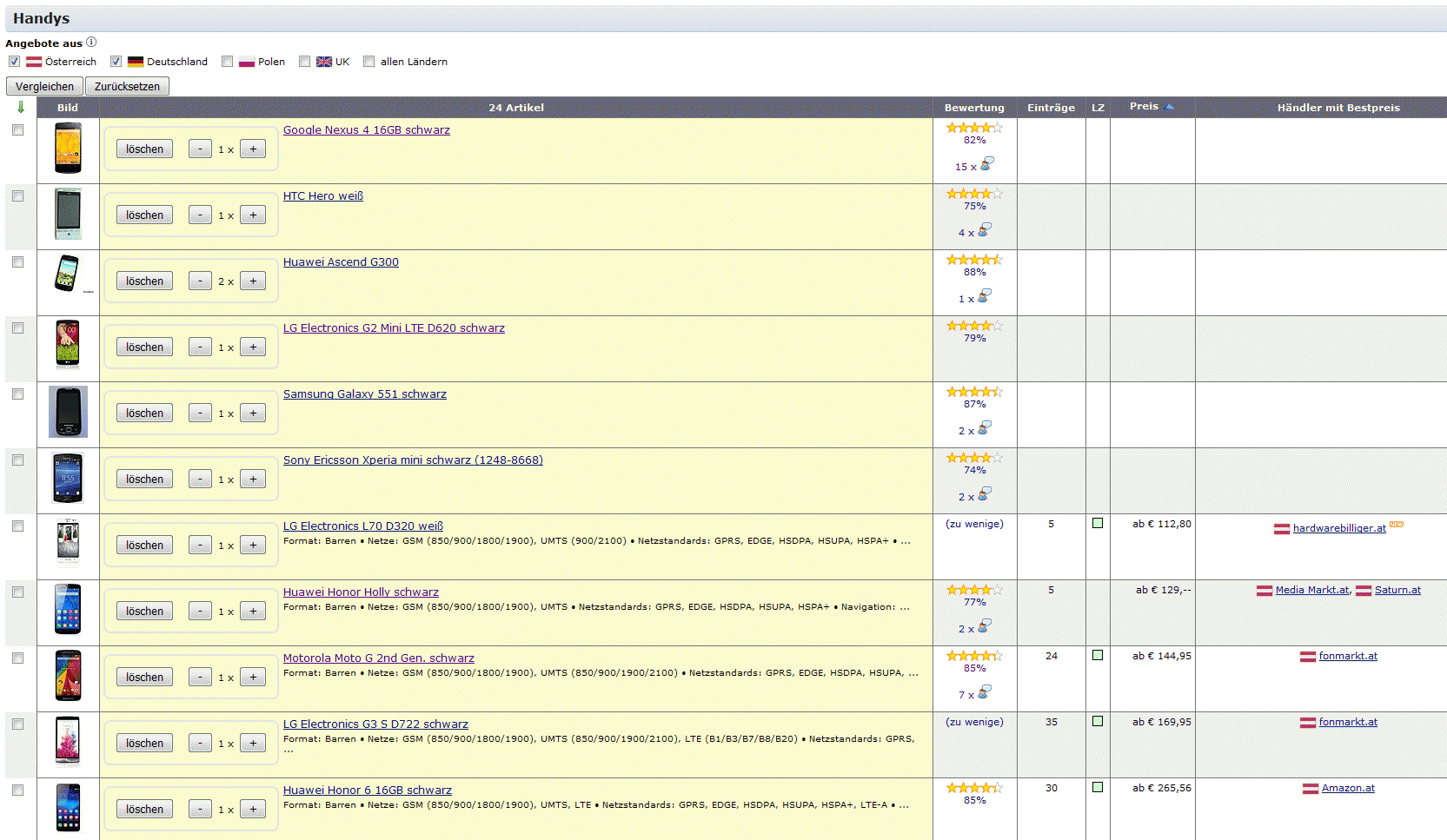Open Samsung Galaxy 551 product thumbnail
The width and height of the screenshot is (1447, 840).
pyautogui.click(x=68, y=412)
